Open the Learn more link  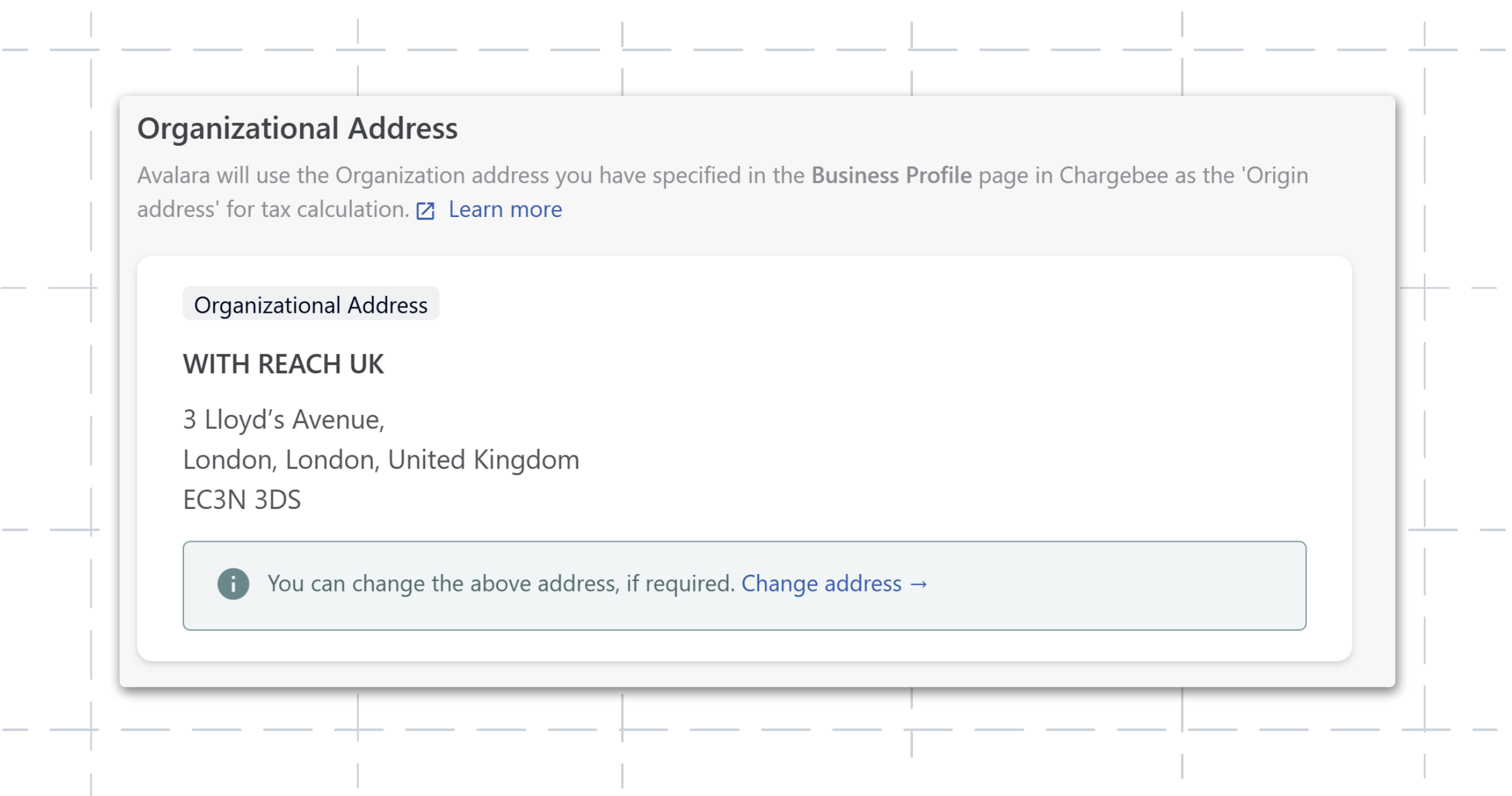(505, 209)
